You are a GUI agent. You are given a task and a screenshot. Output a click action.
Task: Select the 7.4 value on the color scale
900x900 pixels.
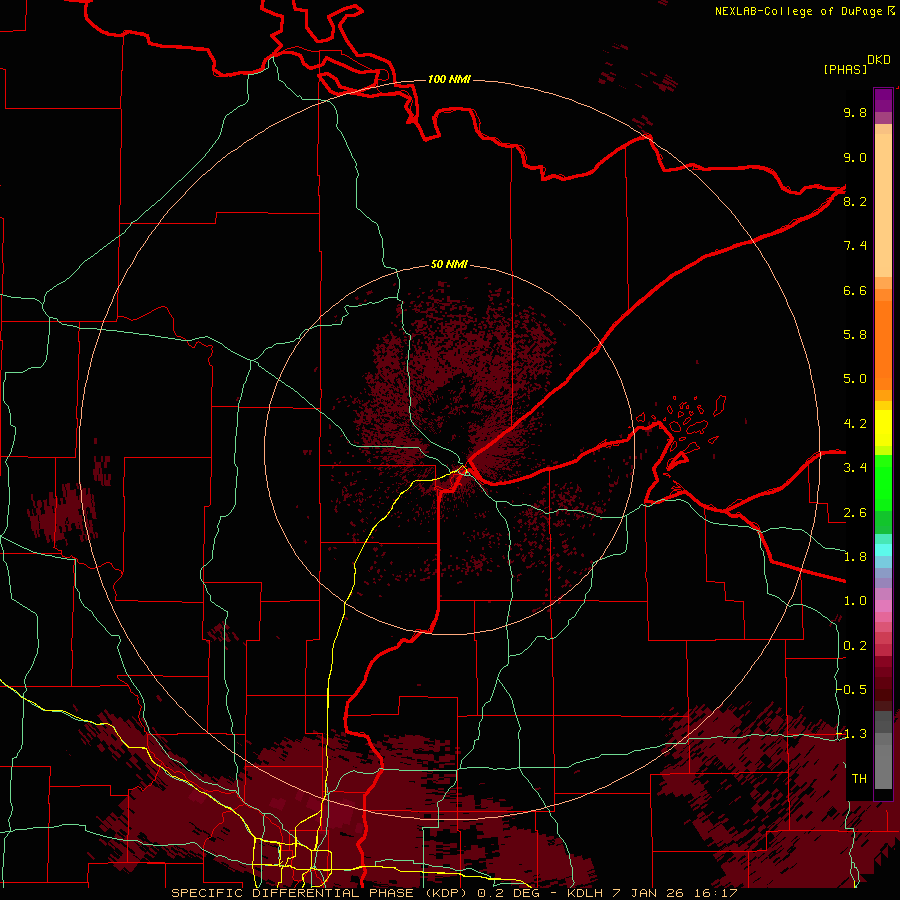(x=855, y=246)
